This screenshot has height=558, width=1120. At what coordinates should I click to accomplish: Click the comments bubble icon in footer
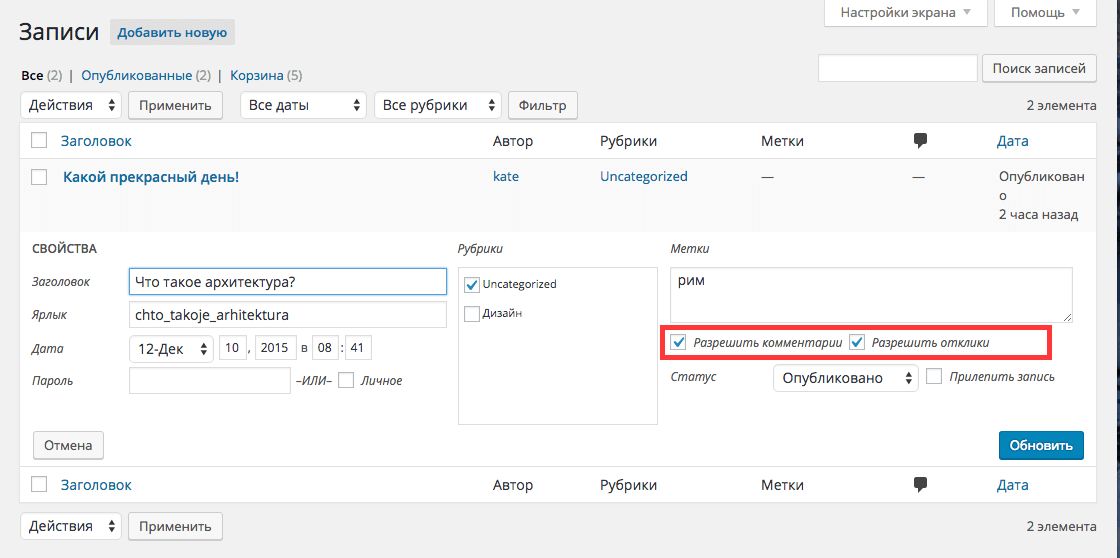tap(920, 485)
